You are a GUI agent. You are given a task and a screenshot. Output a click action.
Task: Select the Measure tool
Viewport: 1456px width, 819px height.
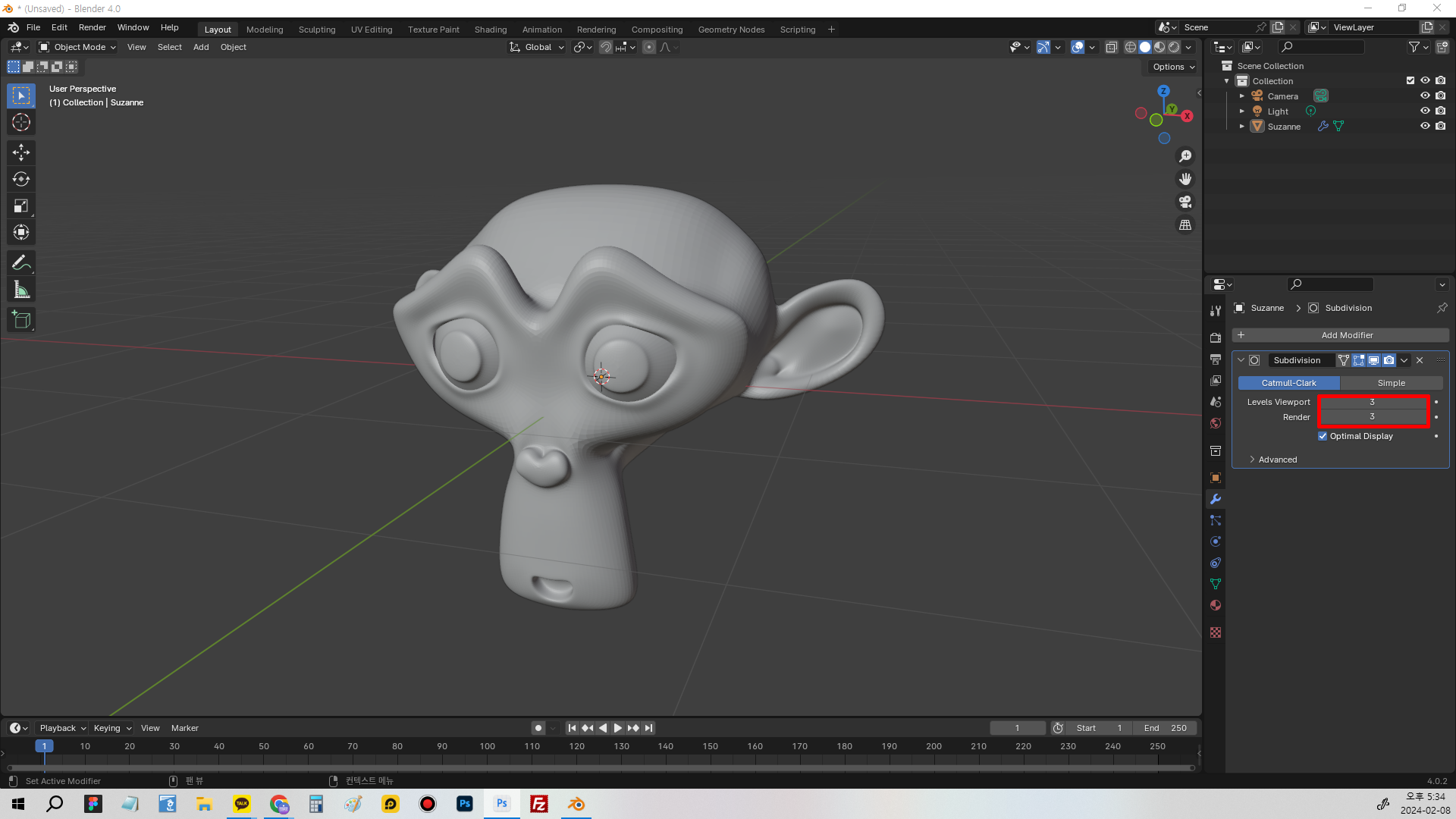coord(21,290)
